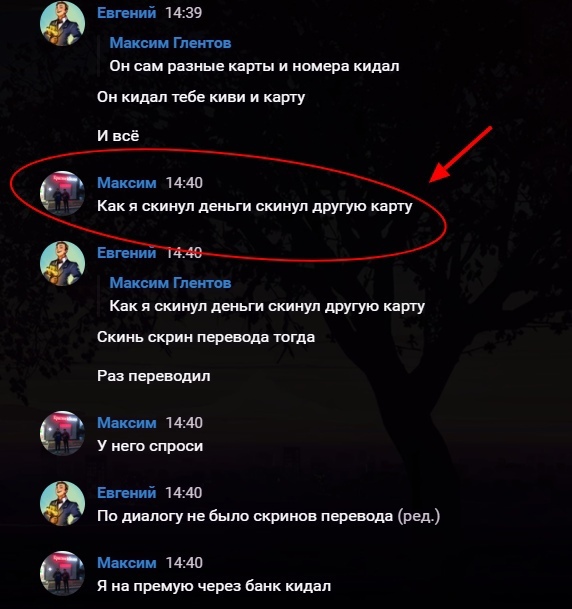Jump to quoted message 'Он сам разные карты'
The height and width of the screenshot is (609, 572).
tap(254, 66)
